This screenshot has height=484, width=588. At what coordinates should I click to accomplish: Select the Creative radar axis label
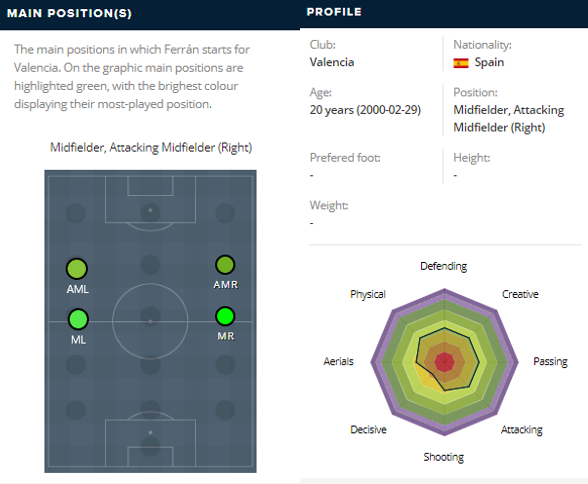(x=520, y=294)
